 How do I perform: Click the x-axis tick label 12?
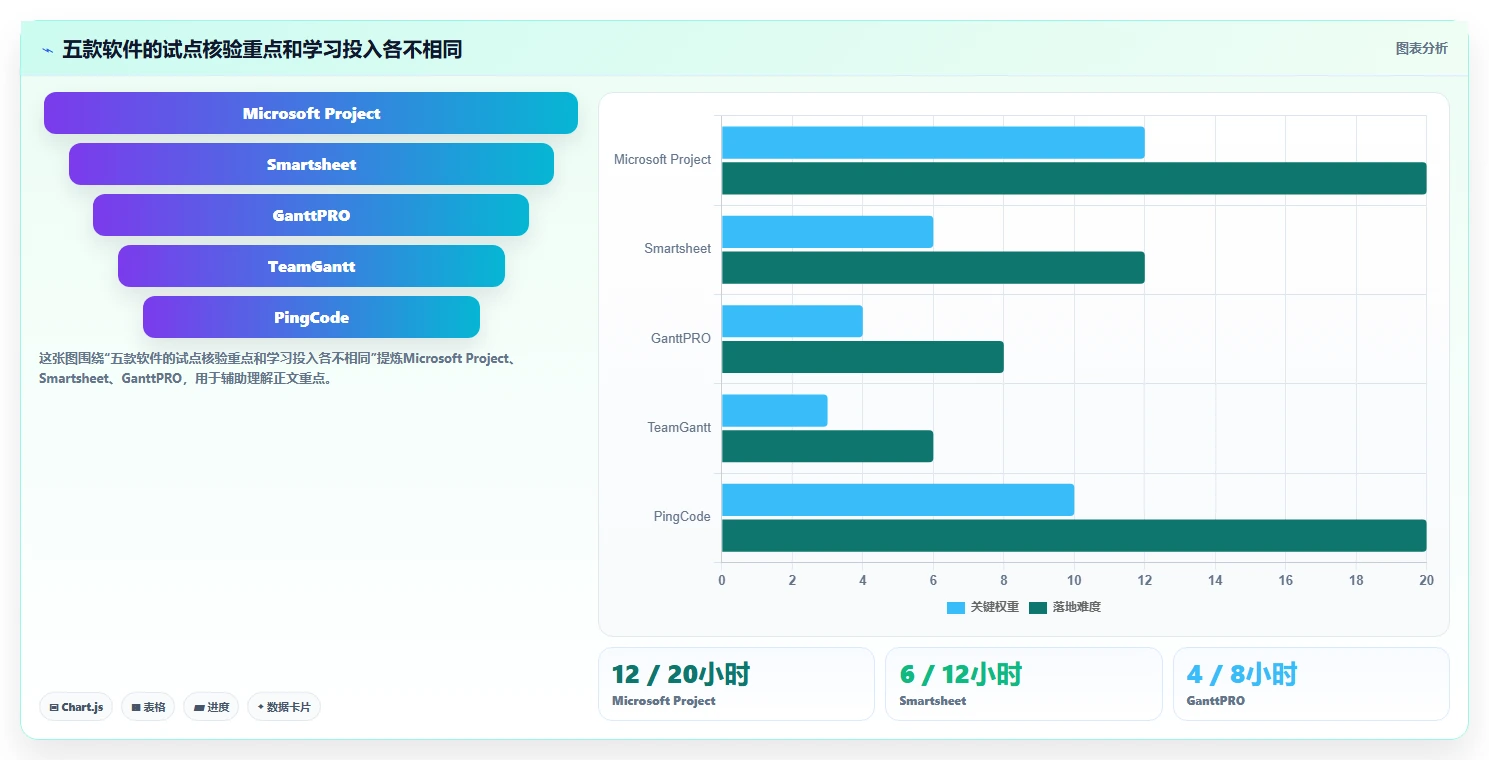pyautogui.click(x=1145, y=580)
